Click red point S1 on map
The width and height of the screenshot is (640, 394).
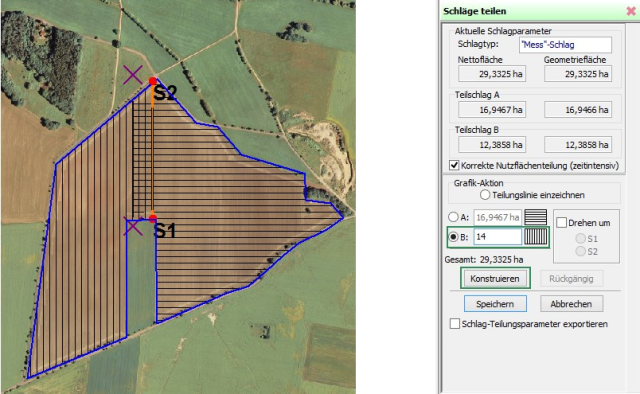(x=153, y=219)
